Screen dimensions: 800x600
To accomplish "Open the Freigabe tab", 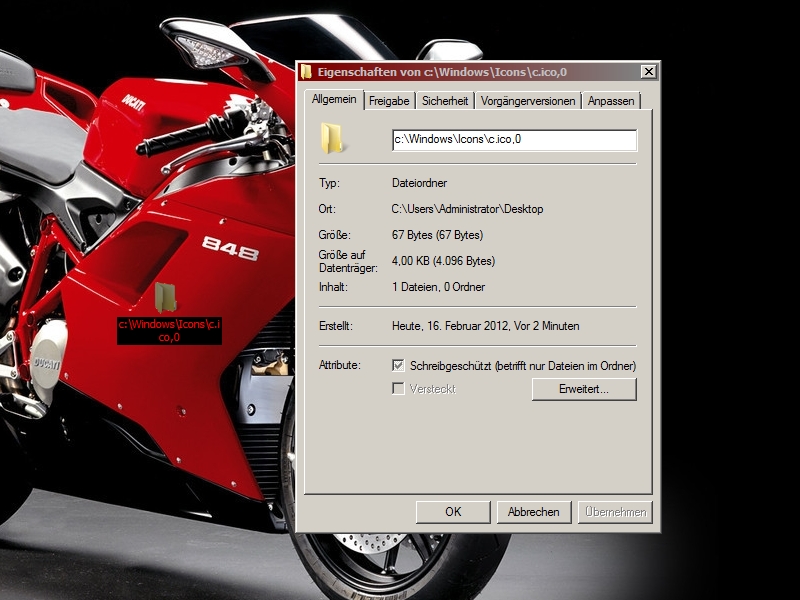I will [x=389, y=101].
